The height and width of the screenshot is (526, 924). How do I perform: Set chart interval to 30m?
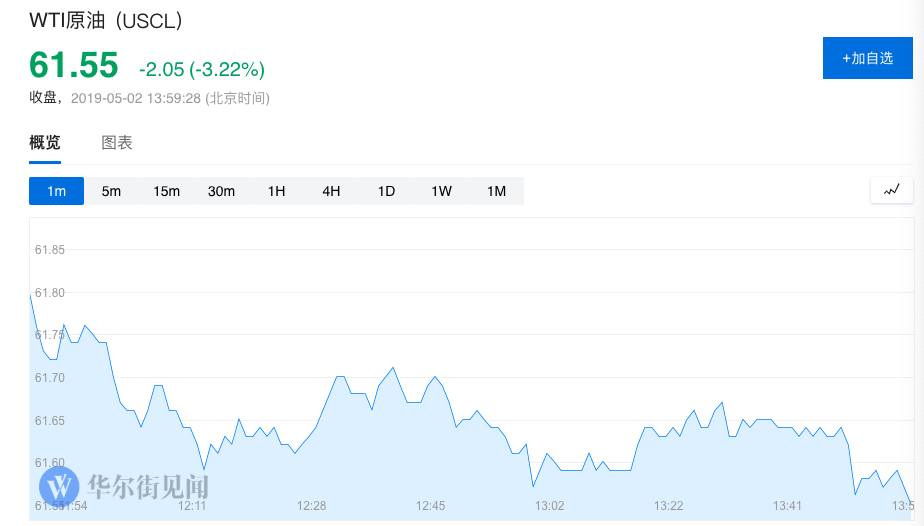click(221, 191)
